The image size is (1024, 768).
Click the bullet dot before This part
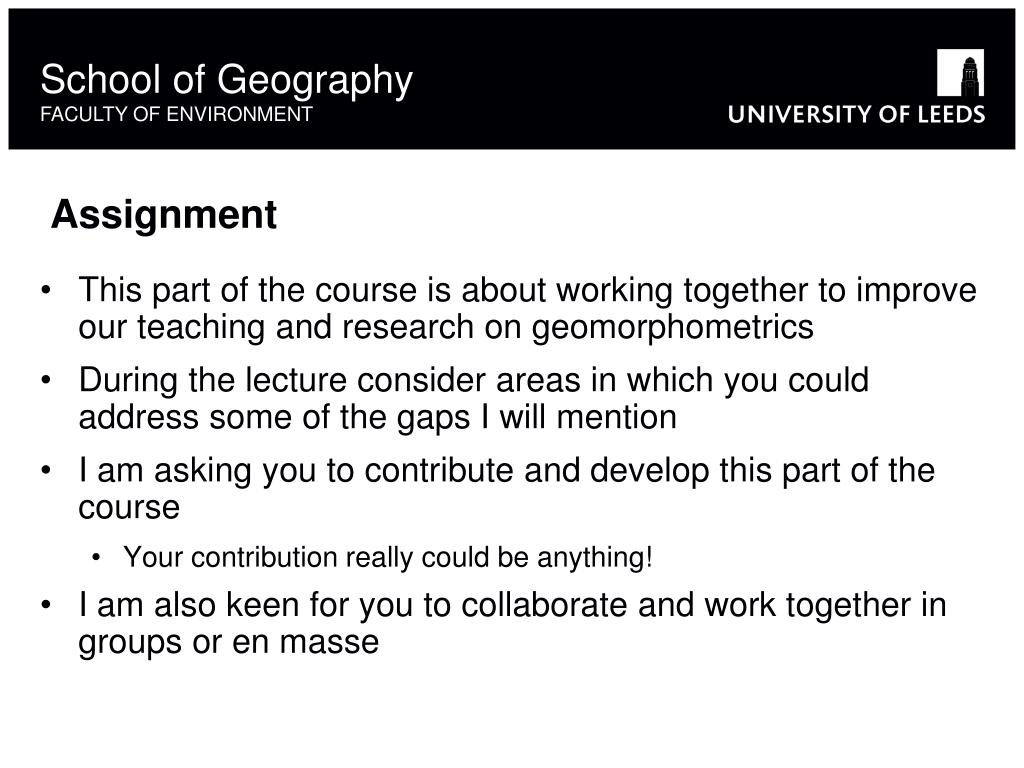click(x=45, y=290)
